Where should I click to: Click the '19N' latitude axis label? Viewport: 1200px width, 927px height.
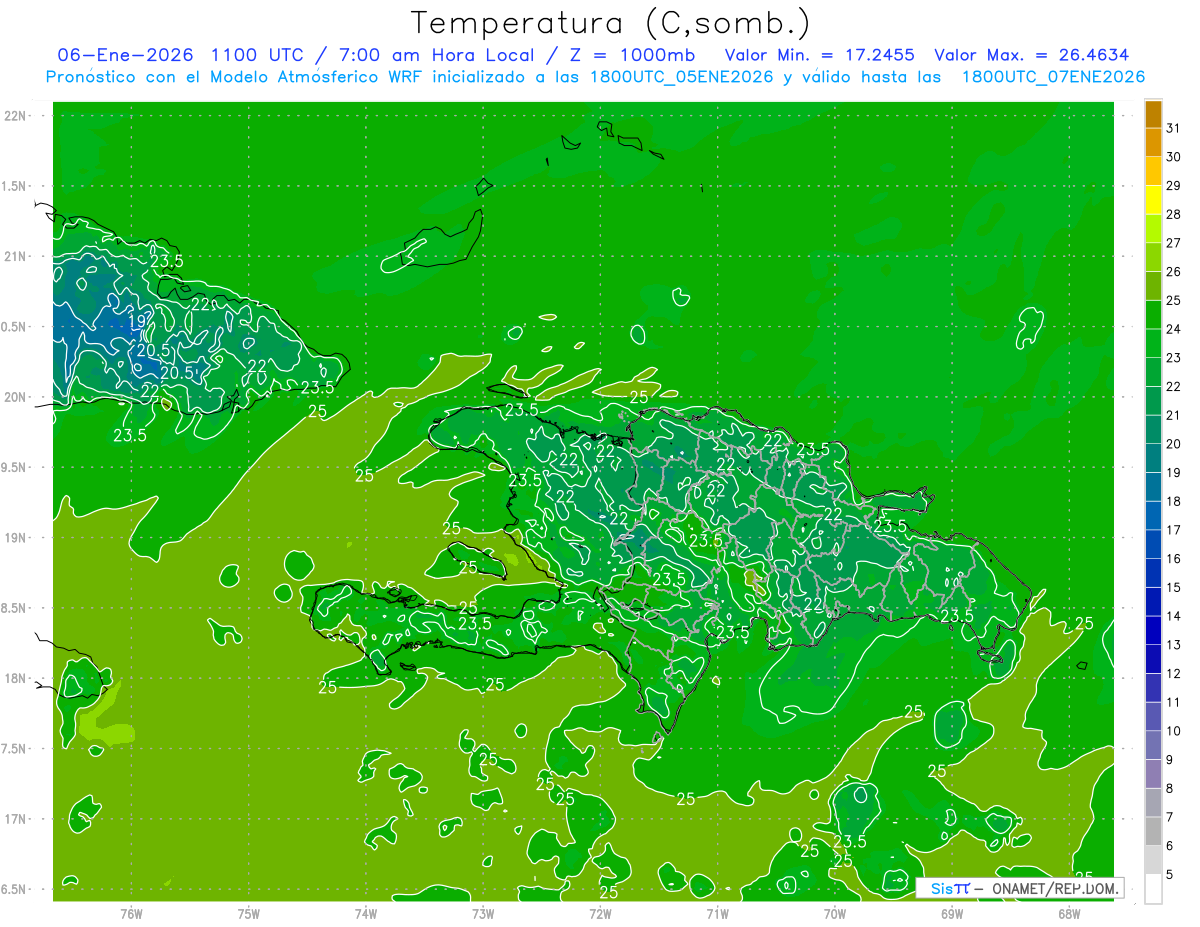pos(16,537)
